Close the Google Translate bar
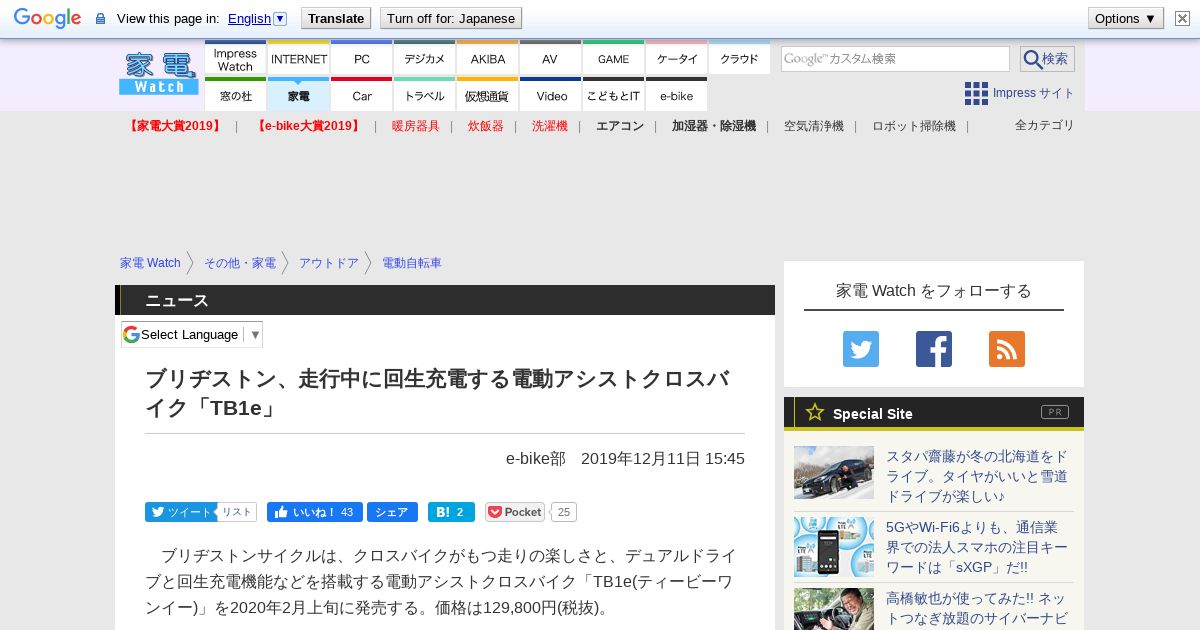The image size is (1200, 630). (x=1182, y=18)
